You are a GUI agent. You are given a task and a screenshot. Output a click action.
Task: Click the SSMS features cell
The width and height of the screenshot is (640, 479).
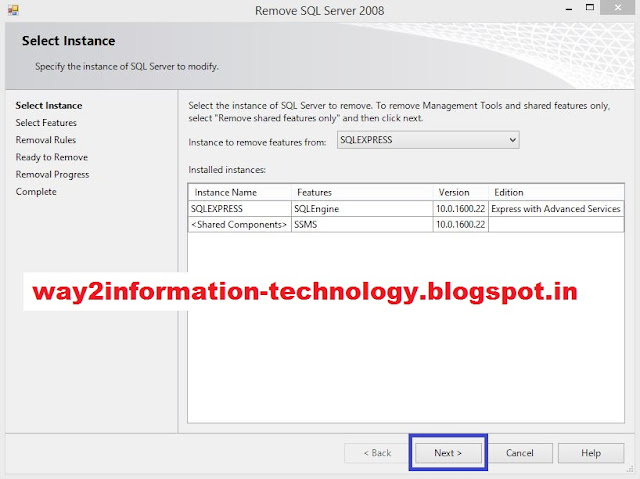pyautogui.click(x=362, y=224)
